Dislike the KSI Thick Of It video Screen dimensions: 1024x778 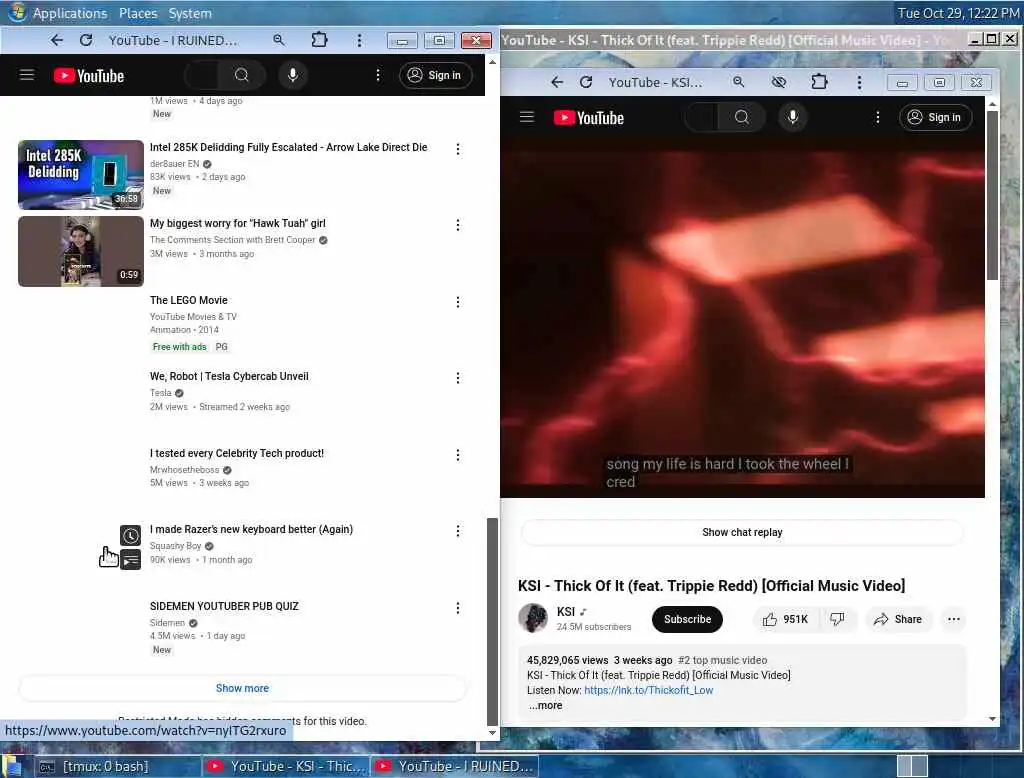point(837,619)
